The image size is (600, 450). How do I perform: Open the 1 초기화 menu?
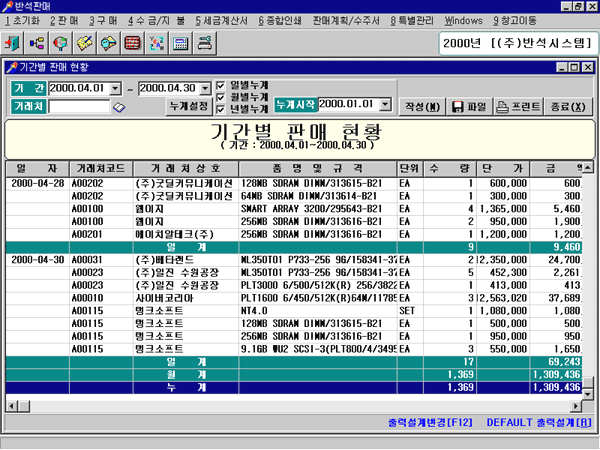click(x=23, y=21)
